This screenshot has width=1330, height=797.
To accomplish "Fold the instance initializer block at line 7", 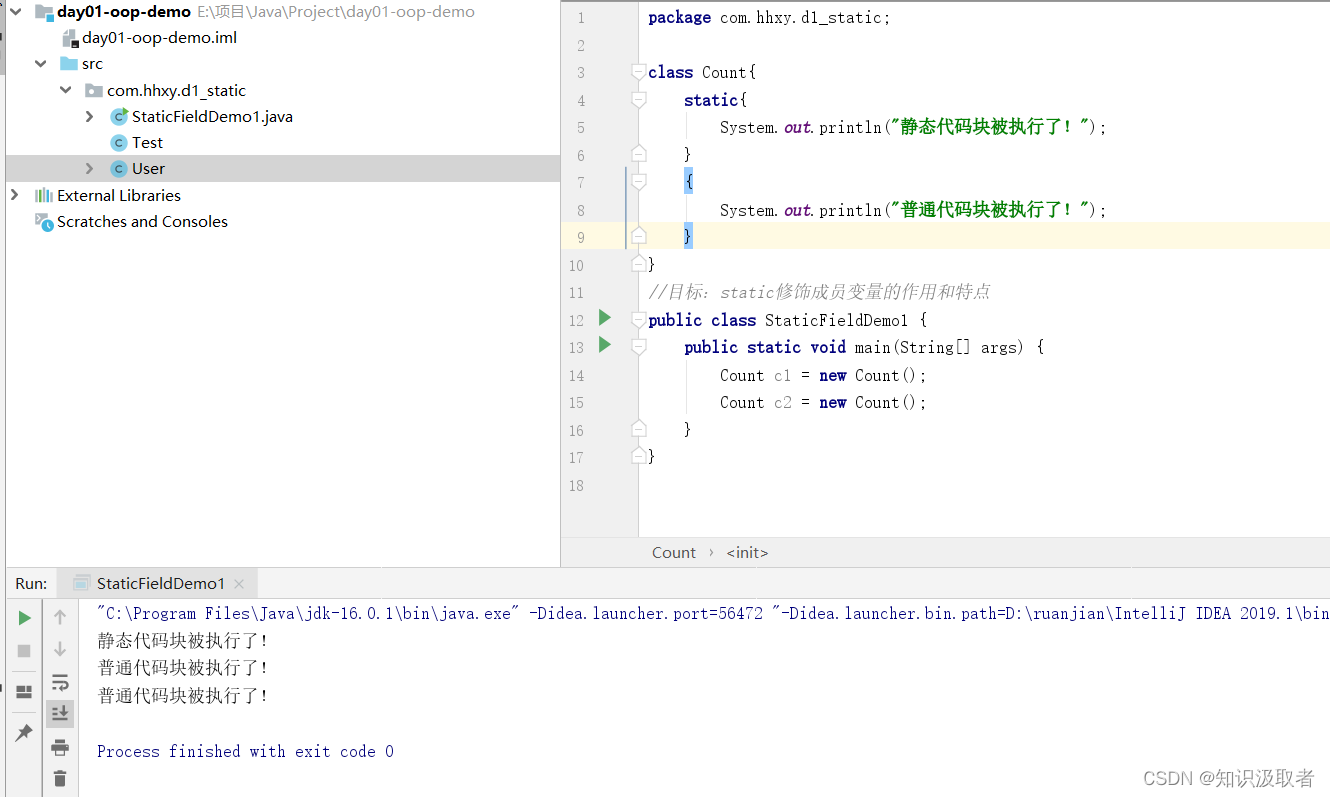I will click(639, 182).
